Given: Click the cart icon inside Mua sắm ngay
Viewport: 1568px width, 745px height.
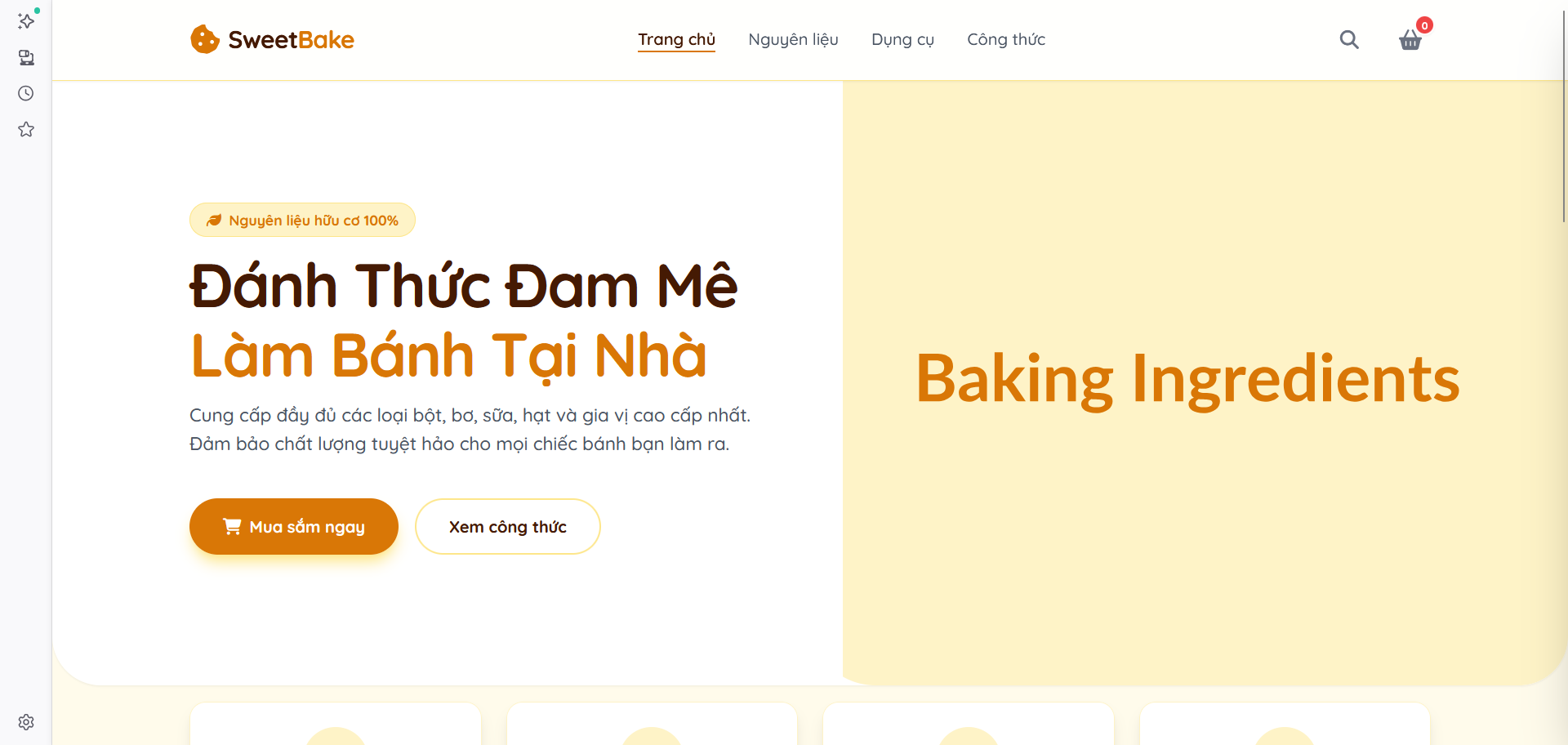Looking at the screenshot, I should [x=232, y=526].
